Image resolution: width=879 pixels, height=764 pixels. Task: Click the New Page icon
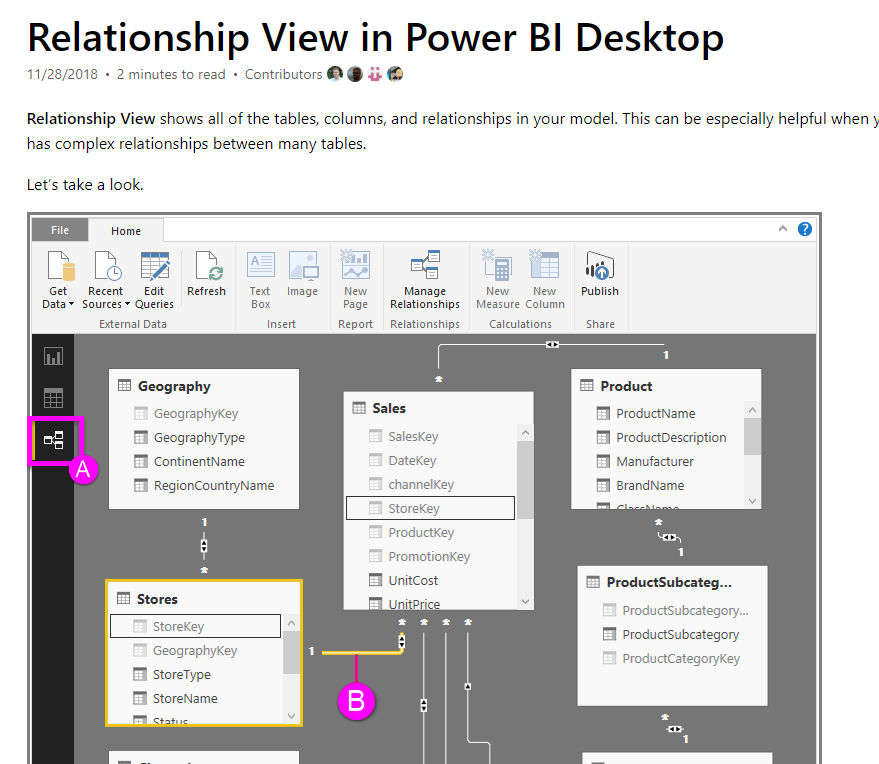coord(355,265)
